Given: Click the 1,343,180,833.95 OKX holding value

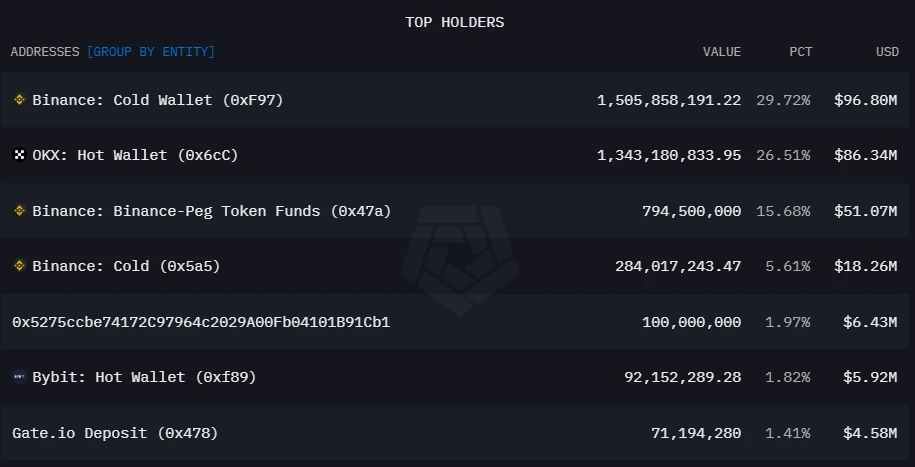Looking at the screenshot, I should (x=669, y=155).
